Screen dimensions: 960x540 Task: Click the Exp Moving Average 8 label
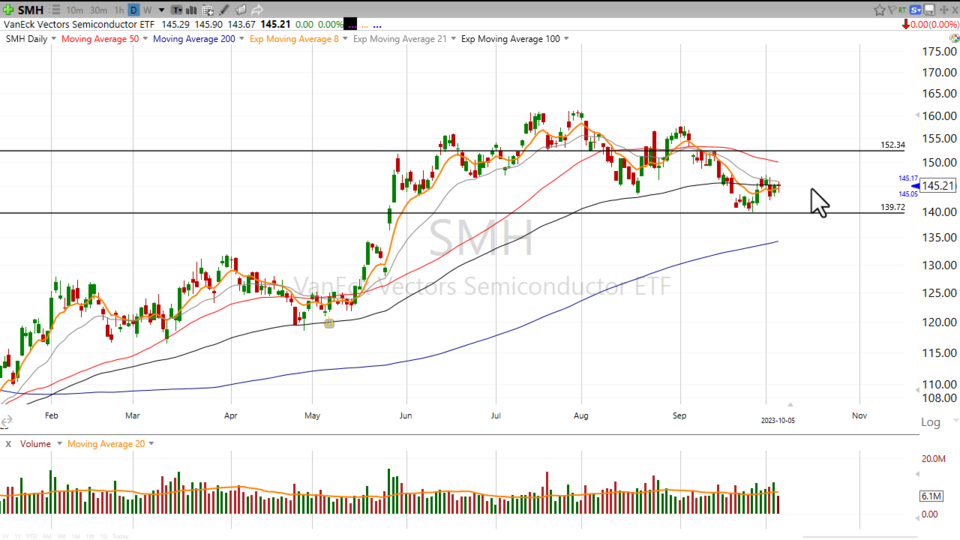[x=294, y=39]
